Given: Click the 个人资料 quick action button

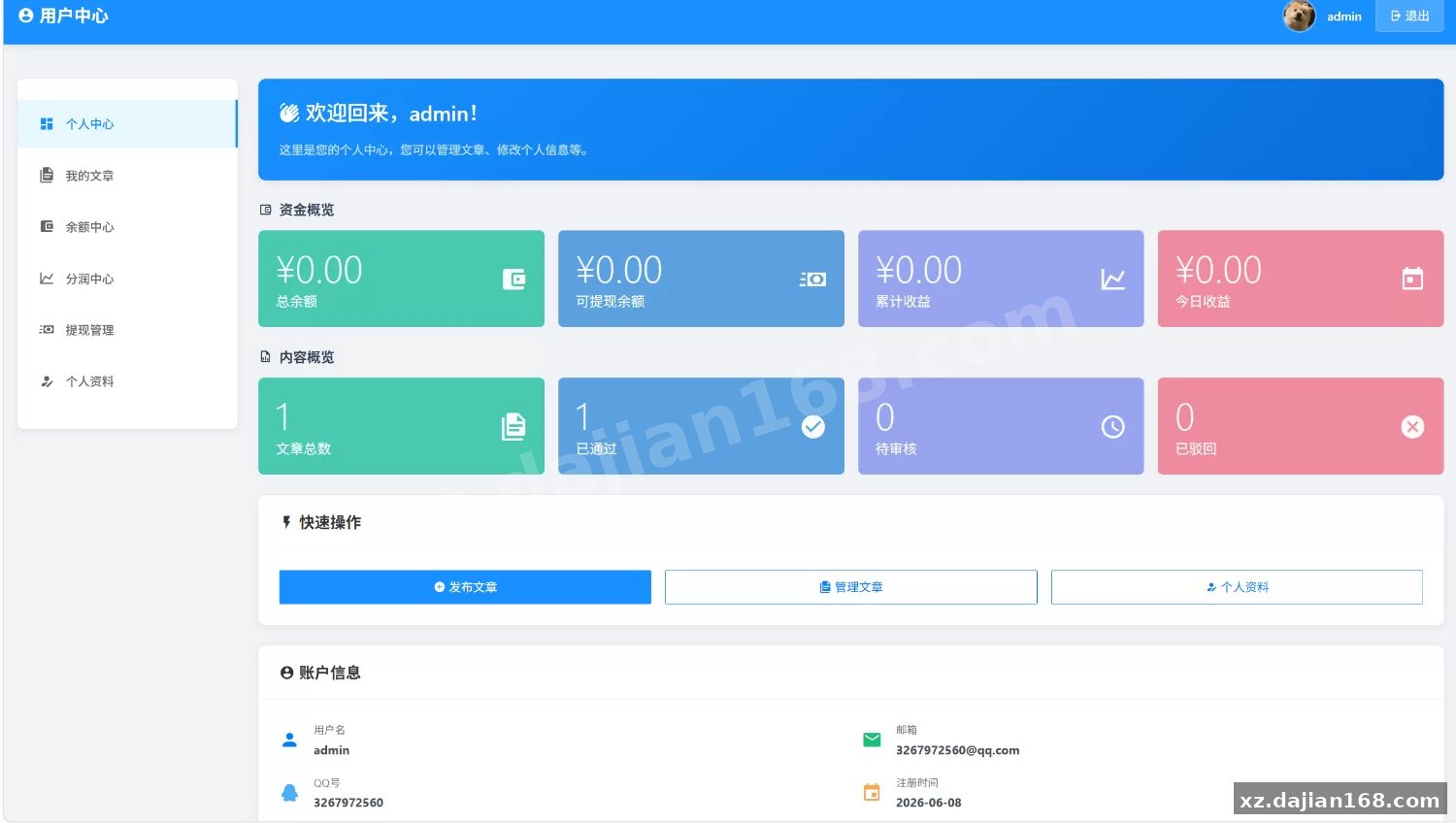Looking at the screenshot, I should (1237, 587).
